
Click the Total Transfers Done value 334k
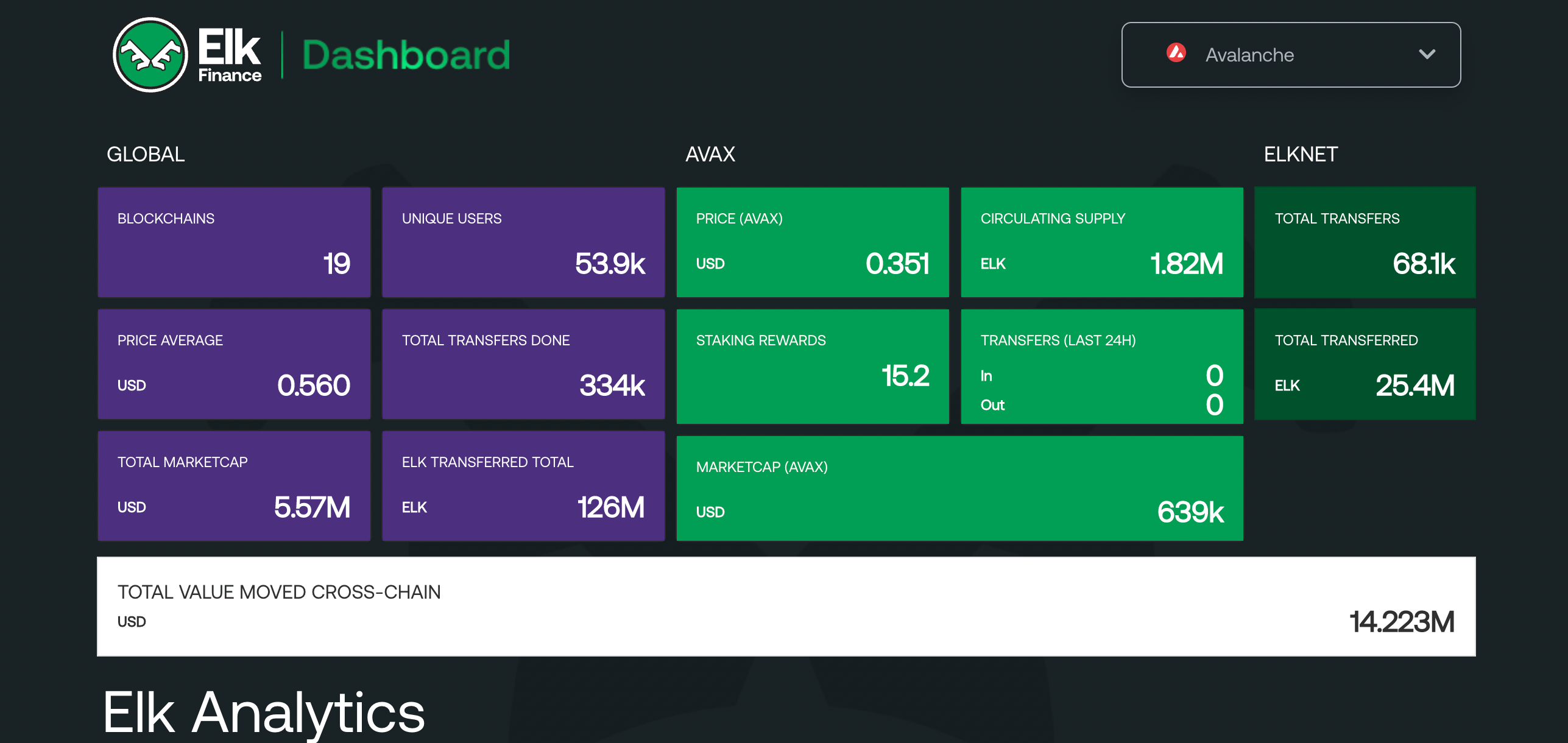(612, 386)
